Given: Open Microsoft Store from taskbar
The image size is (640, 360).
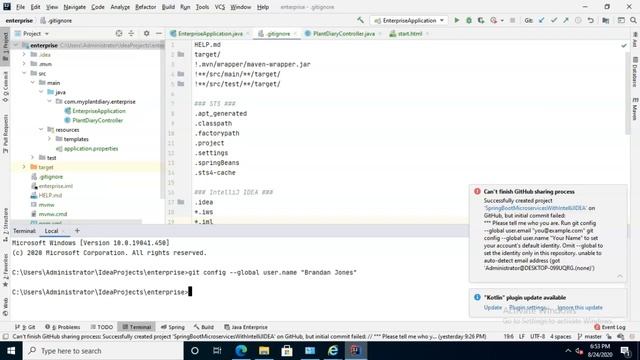Looking at the screenshot, I should point(287,351).
